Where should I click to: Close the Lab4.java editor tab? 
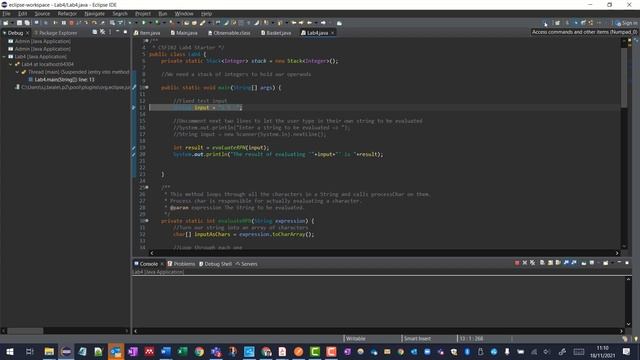tap(333, 33)
